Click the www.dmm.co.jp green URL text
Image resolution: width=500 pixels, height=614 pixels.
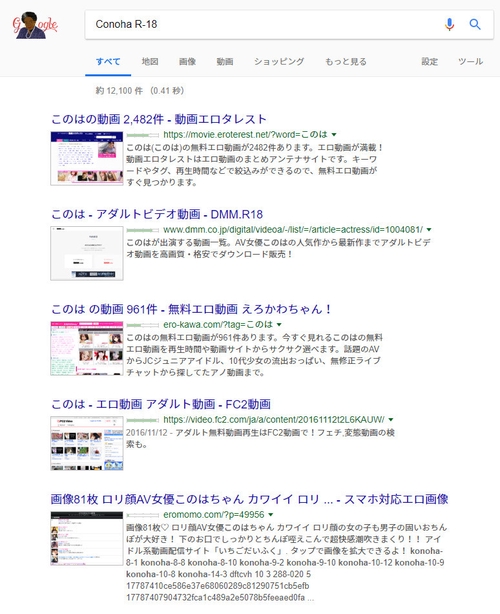(293, 230)
